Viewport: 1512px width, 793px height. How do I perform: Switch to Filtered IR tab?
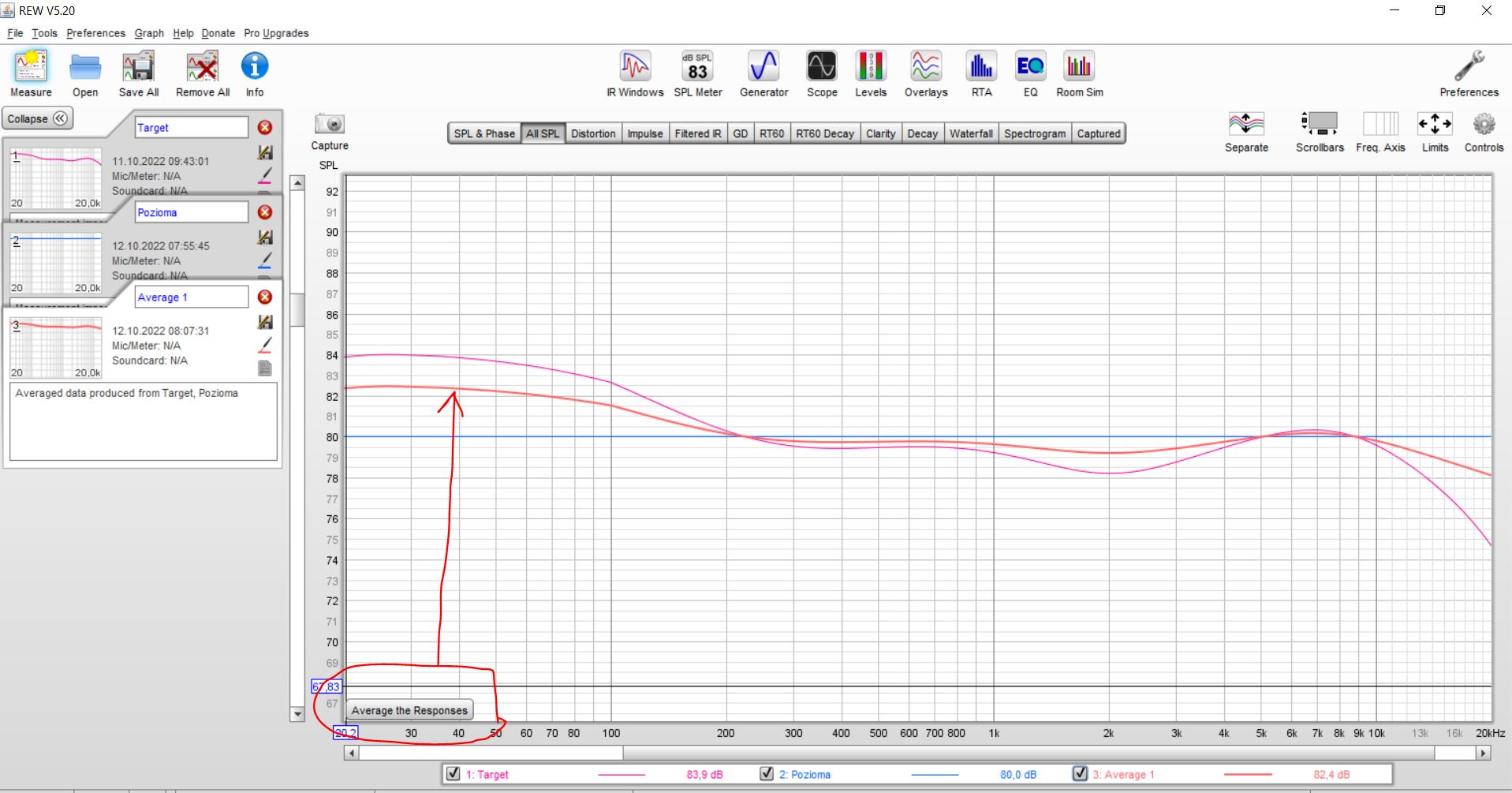point(698,133)
